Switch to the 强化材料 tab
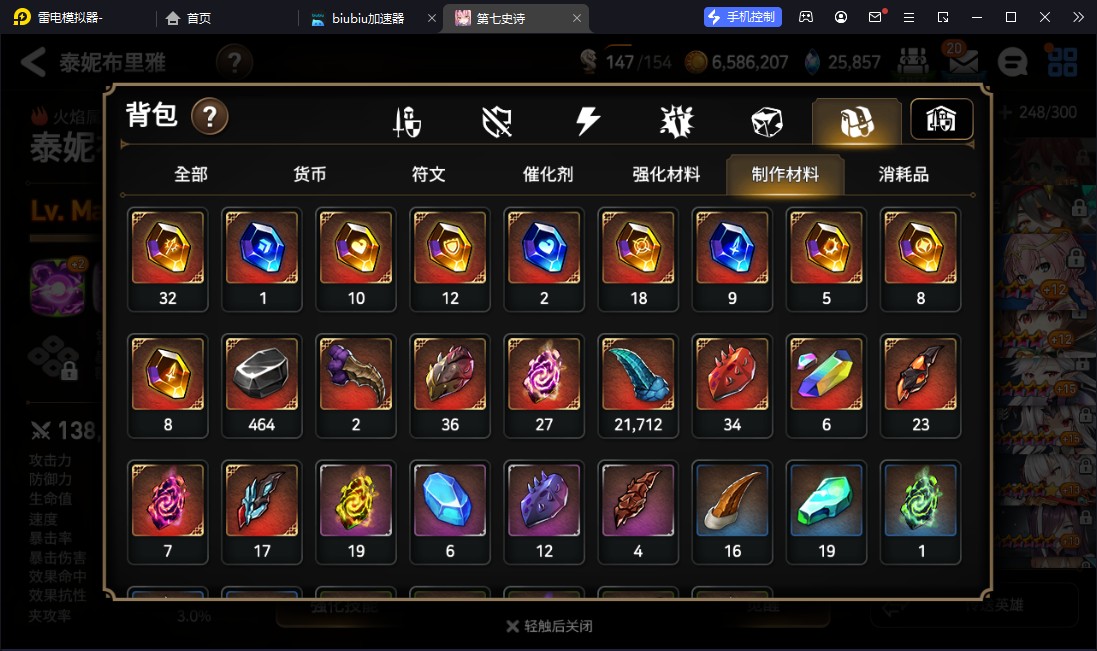 [x=666, y=174]
